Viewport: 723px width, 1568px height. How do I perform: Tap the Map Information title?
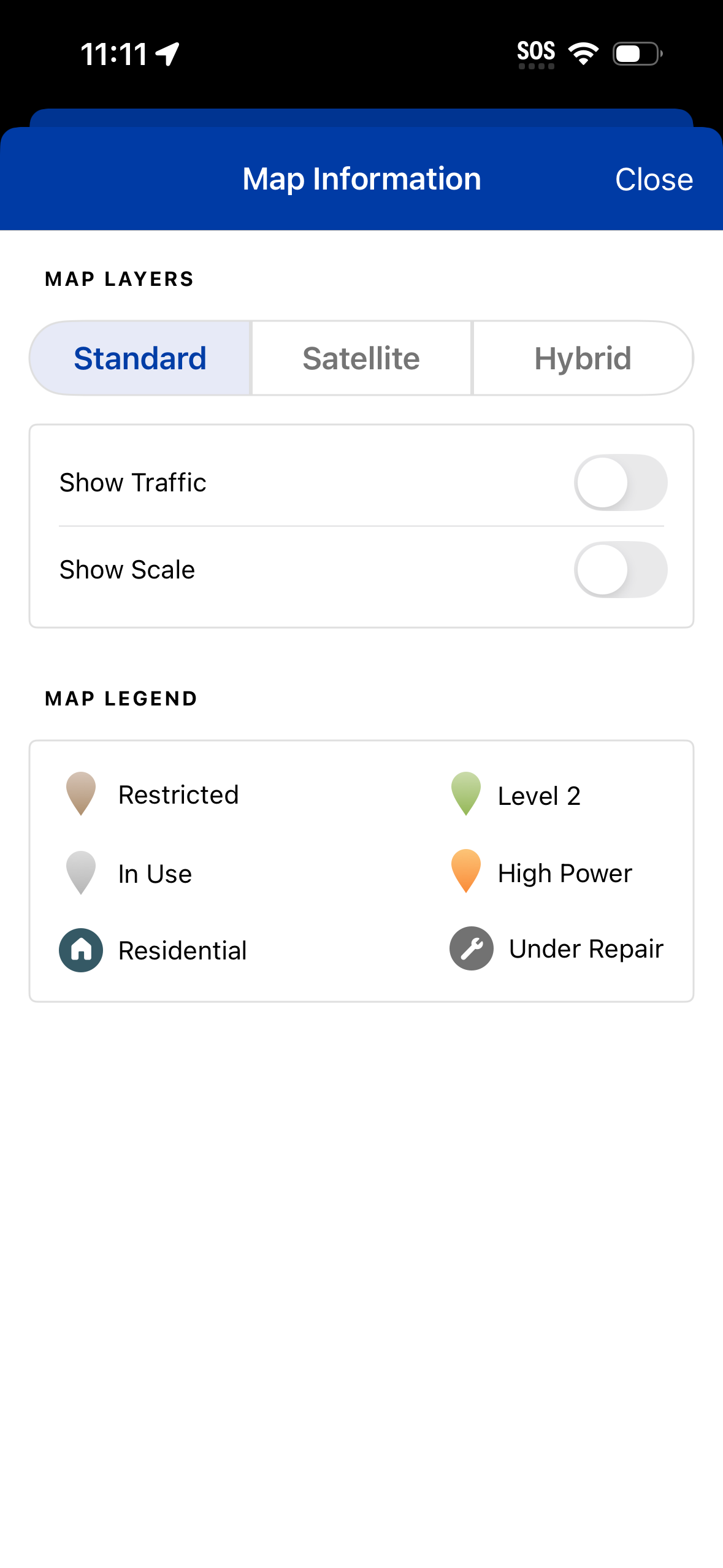pos(362,179)
